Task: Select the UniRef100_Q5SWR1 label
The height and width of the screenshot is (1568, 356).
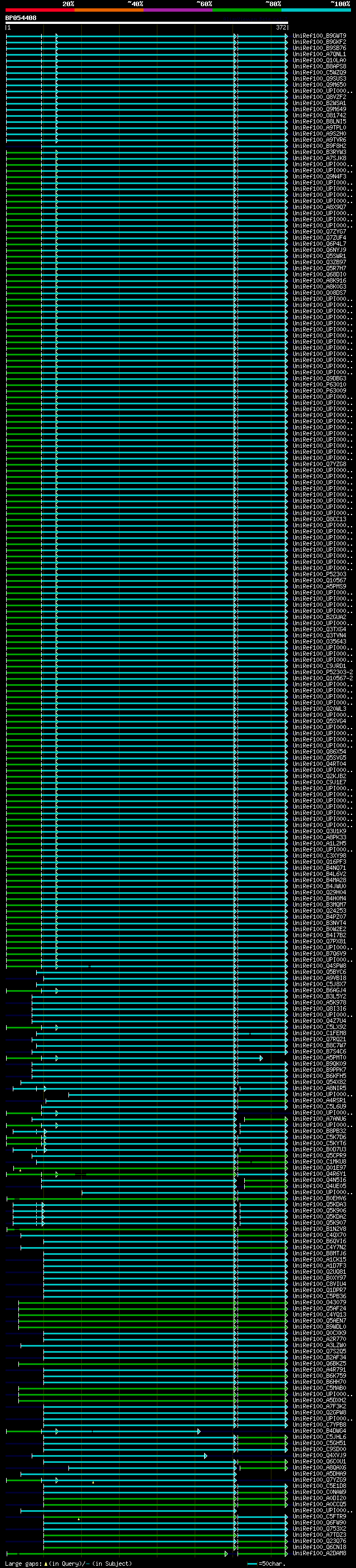Action: coord(319,256)
